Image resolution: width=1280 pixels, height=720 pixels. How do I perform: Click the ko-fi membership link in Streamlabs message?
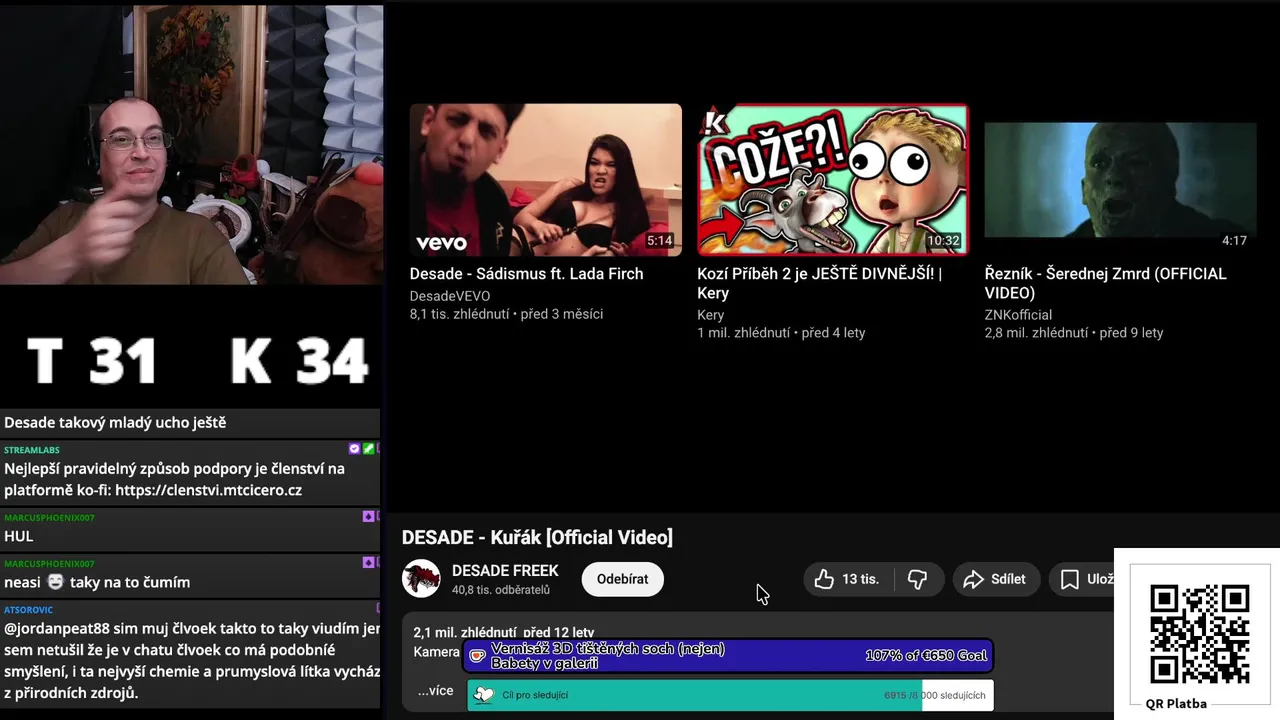[x=208, y=490]
